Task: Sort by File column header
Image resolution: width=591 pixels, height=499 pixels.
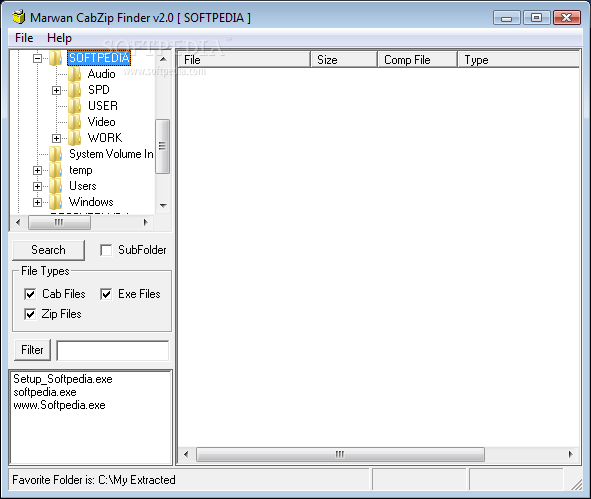Action: (244, 60)
